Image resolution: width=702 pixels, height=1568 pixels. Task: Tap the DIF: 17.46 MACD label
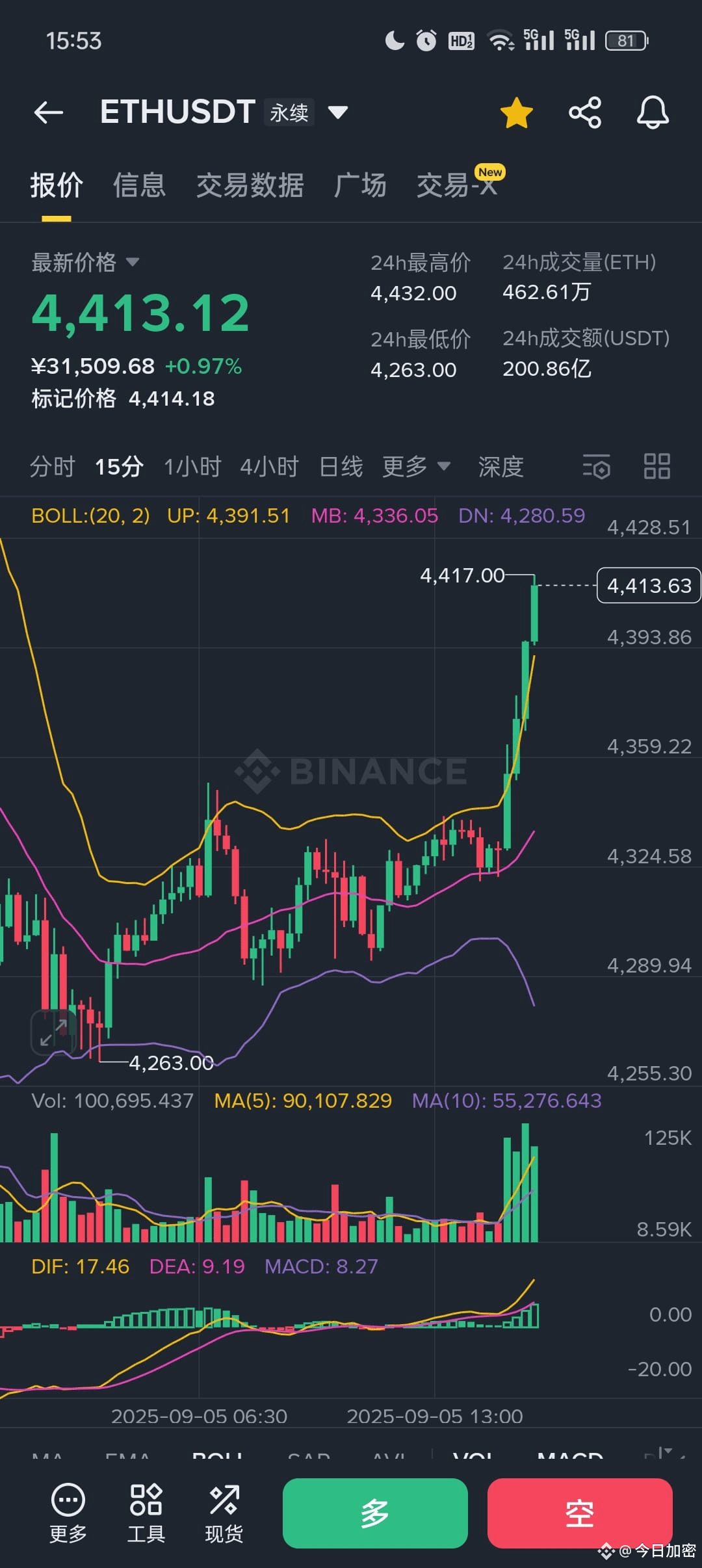tap(80, 1266)
